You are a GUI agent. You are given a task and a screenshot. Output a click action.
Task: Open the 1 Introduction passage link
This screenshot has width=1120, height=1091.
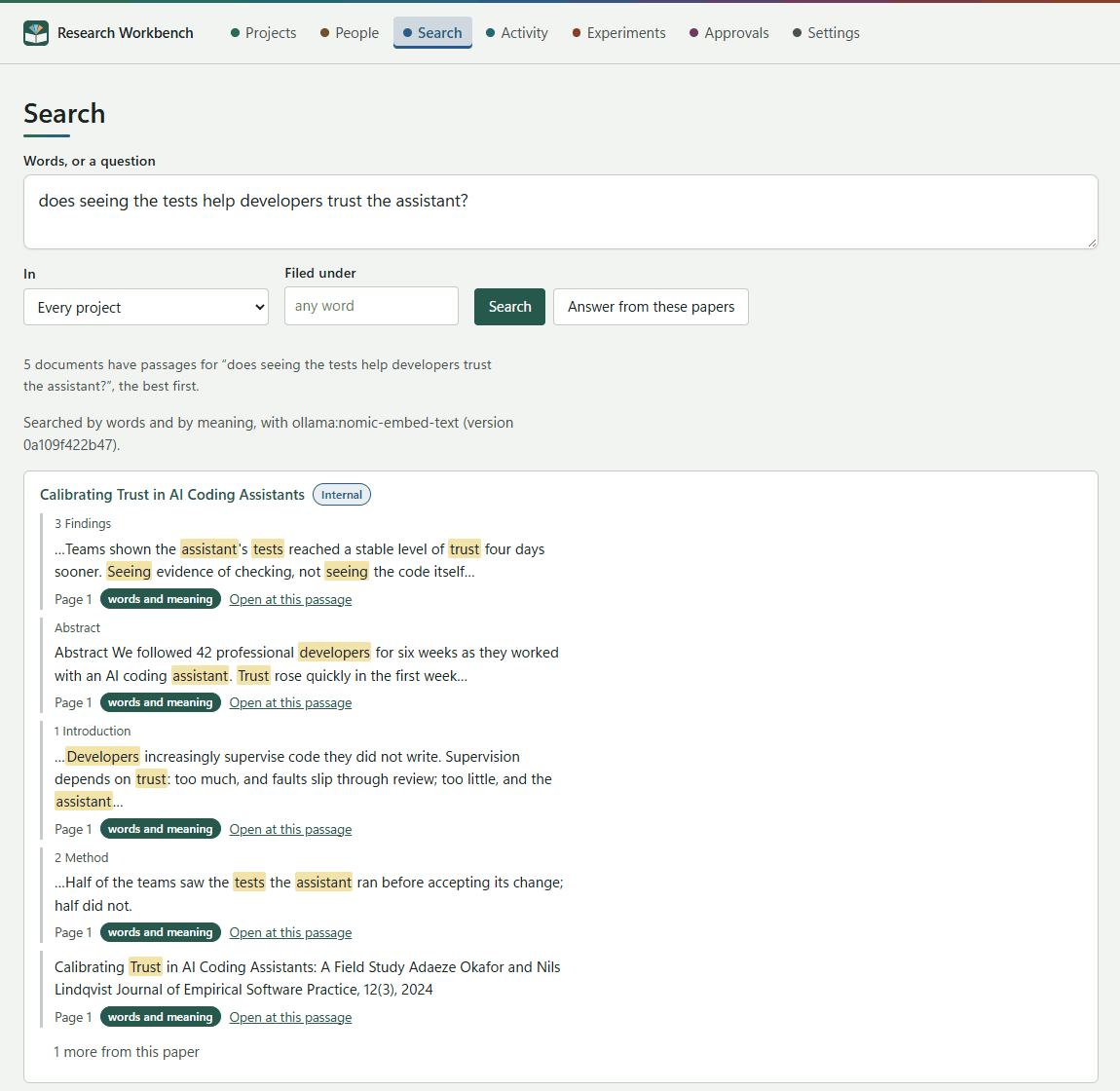coord(290,830)
